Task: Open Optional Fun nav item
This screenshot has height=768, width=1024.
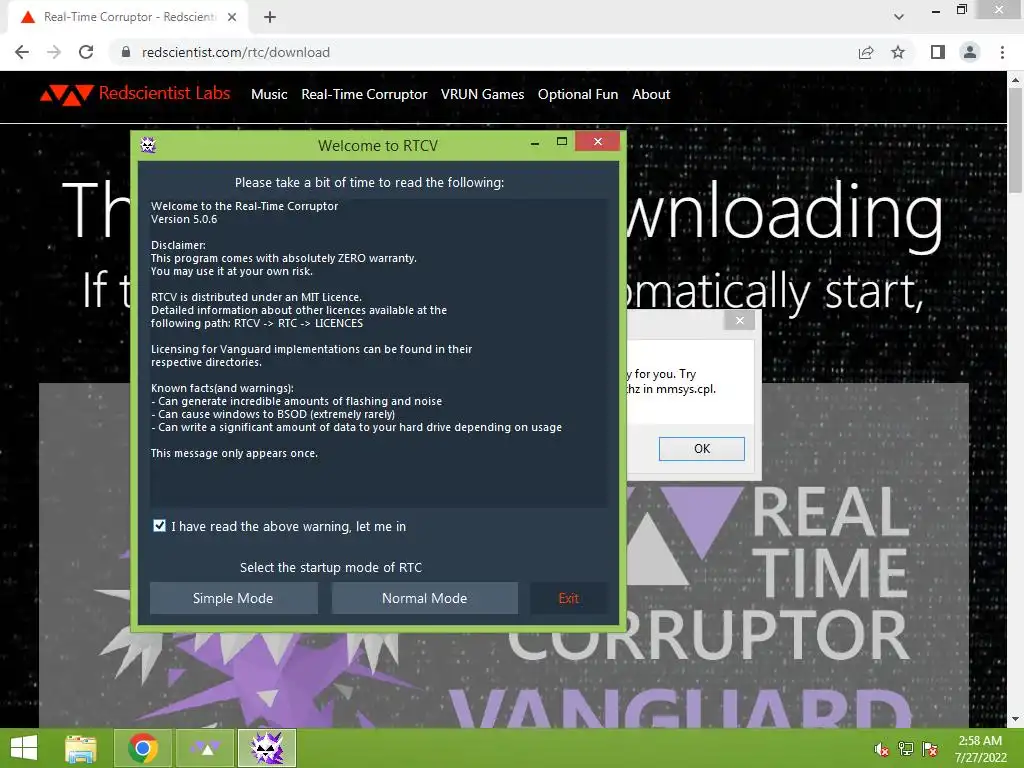Action: point(578,94)
